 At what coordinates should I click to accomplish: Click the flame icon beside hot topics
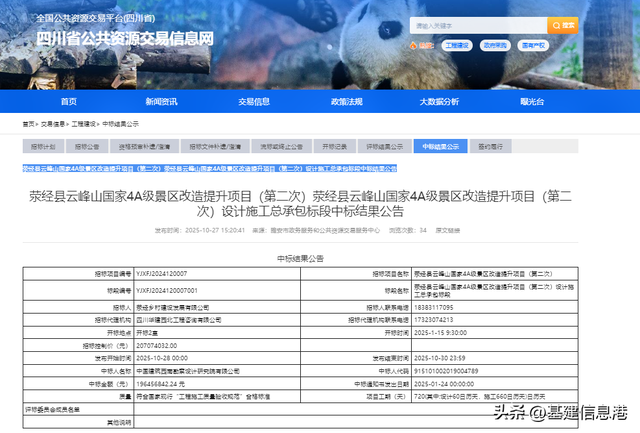click(x=413, y=45)
